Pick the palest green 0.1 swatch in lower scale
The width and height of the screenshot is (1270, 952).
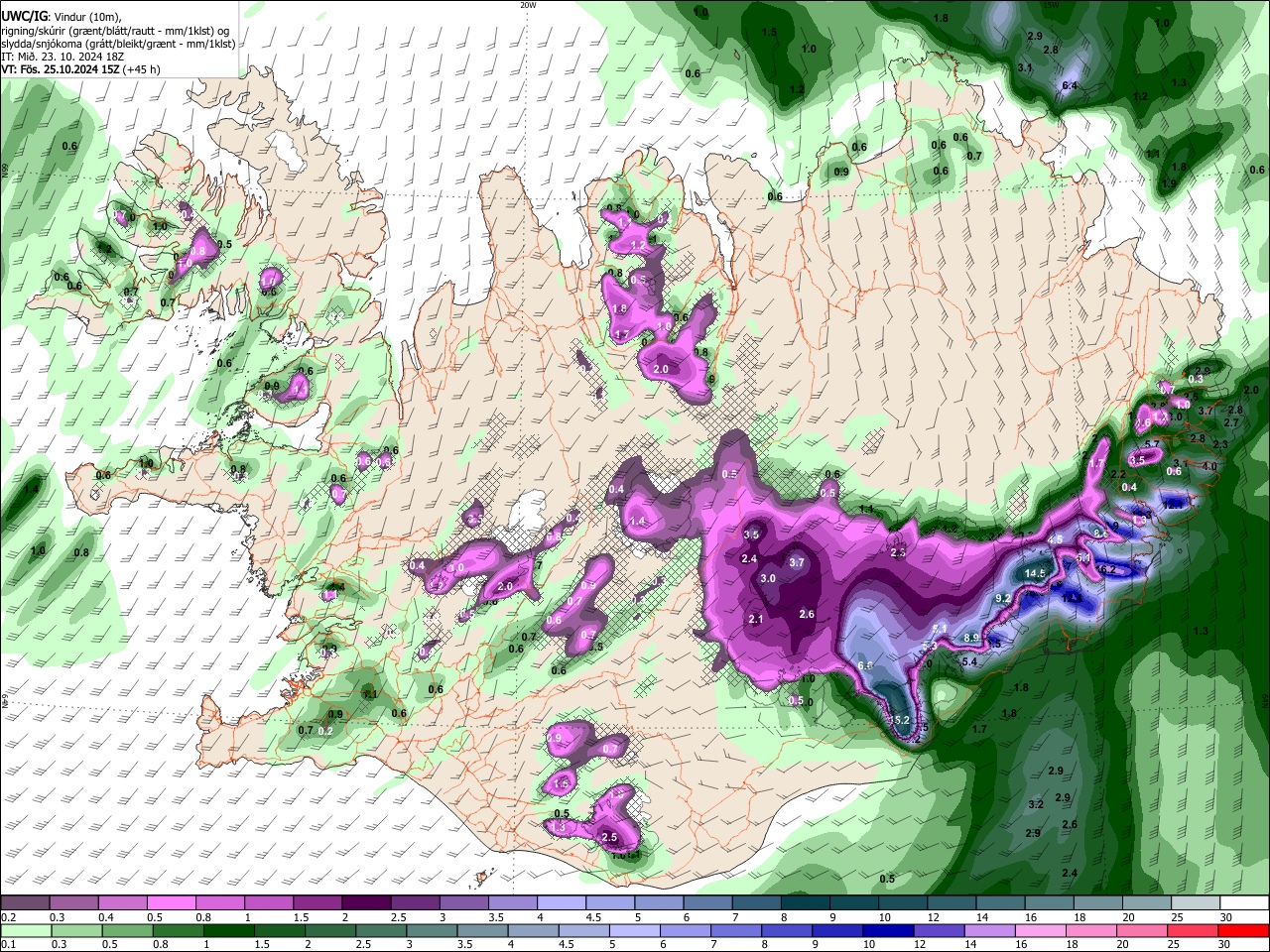click(x=25, y=930)
